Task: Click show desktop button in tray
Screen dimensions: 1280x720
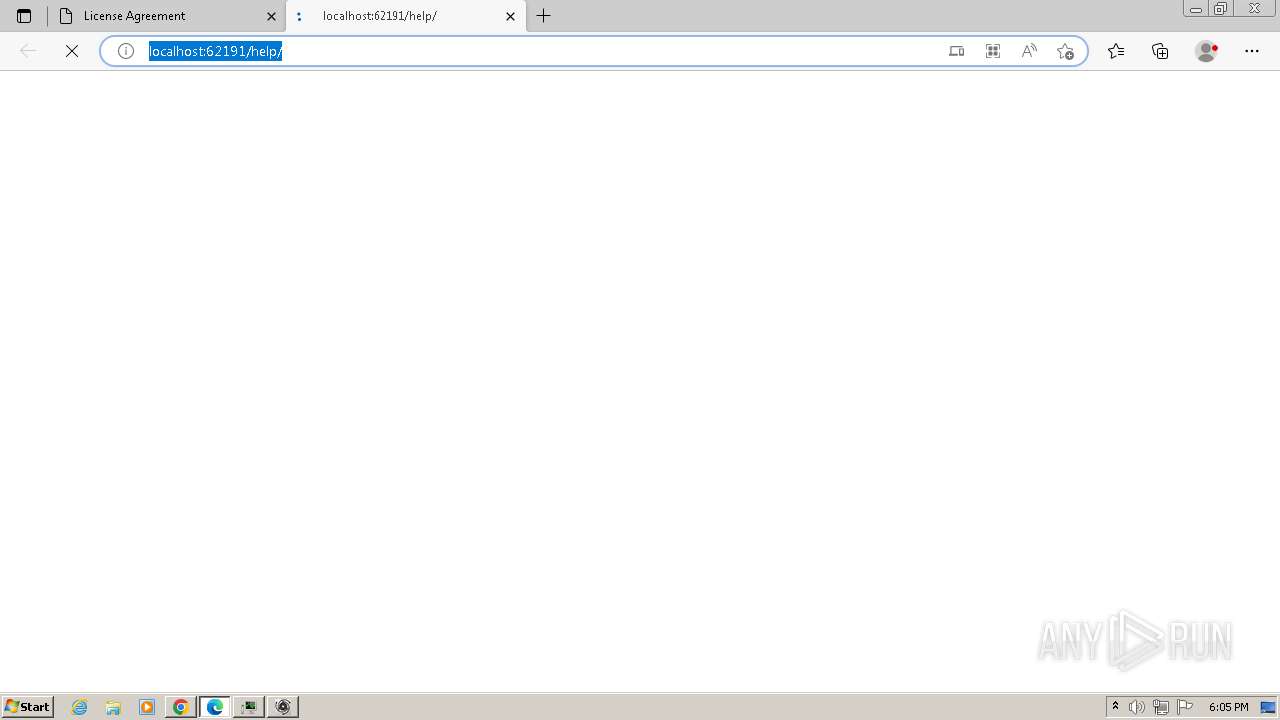Action: click(1268, 707)
